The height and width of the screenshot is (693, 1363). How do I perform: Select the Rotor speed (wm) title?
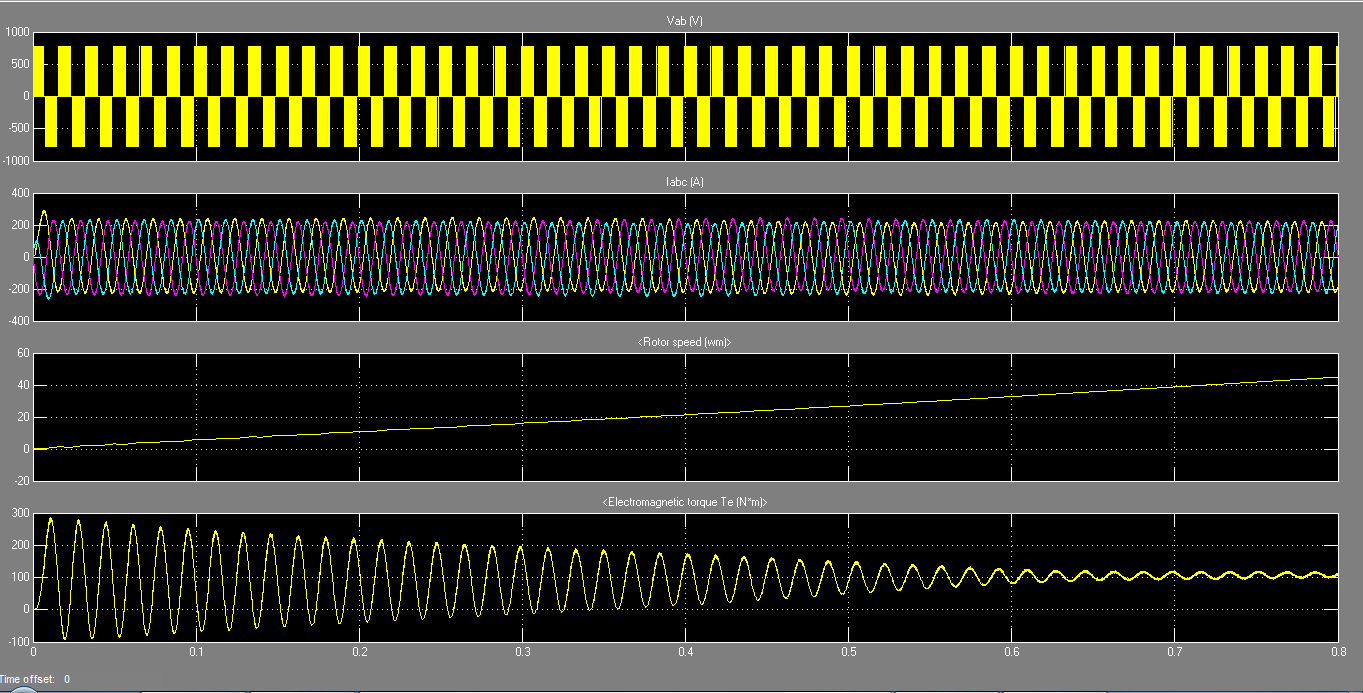(685, 342)
